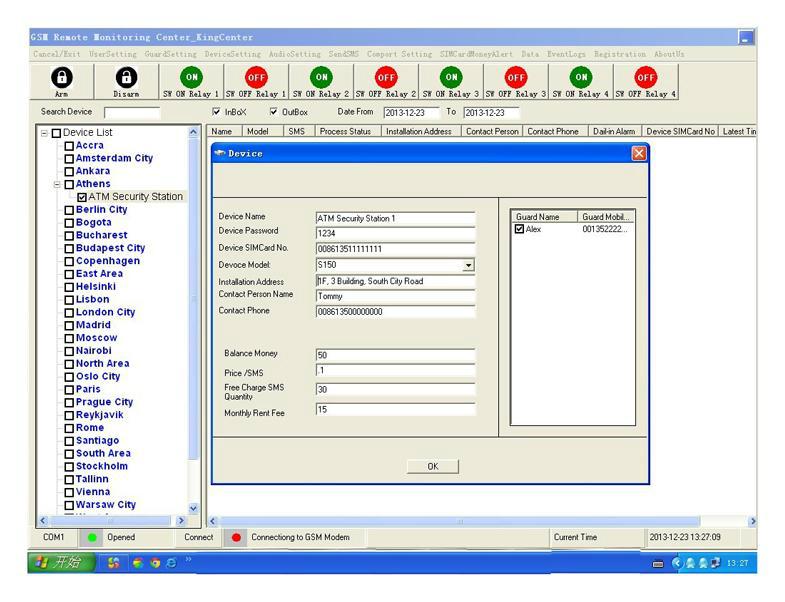Switch on Relay 3 with green ON
The height and width of the screenshot is (602, 785).
451,77
